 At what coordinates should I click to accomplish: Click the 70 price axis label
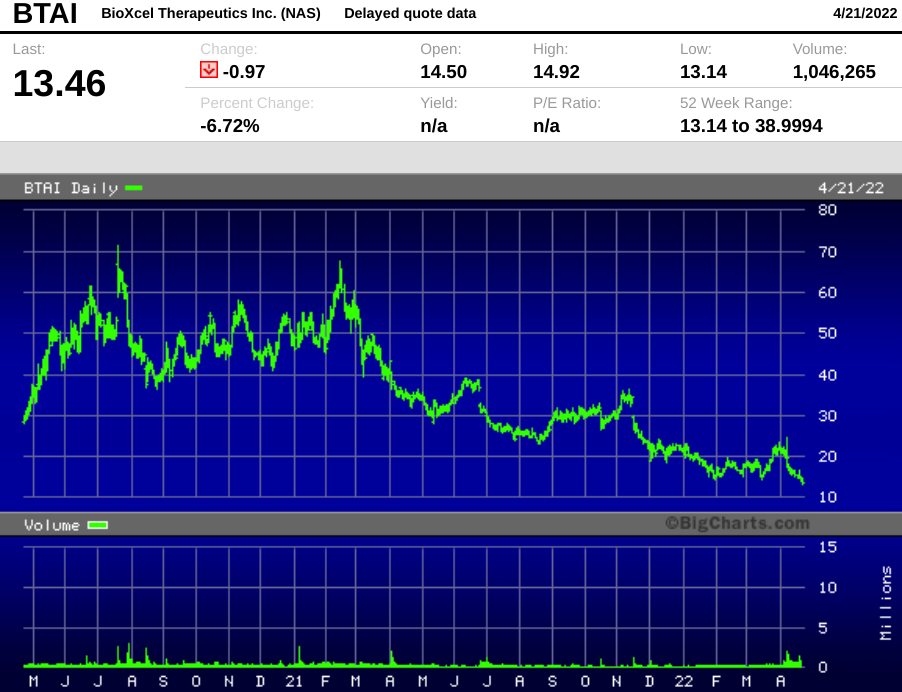click(x=827, y=251)
